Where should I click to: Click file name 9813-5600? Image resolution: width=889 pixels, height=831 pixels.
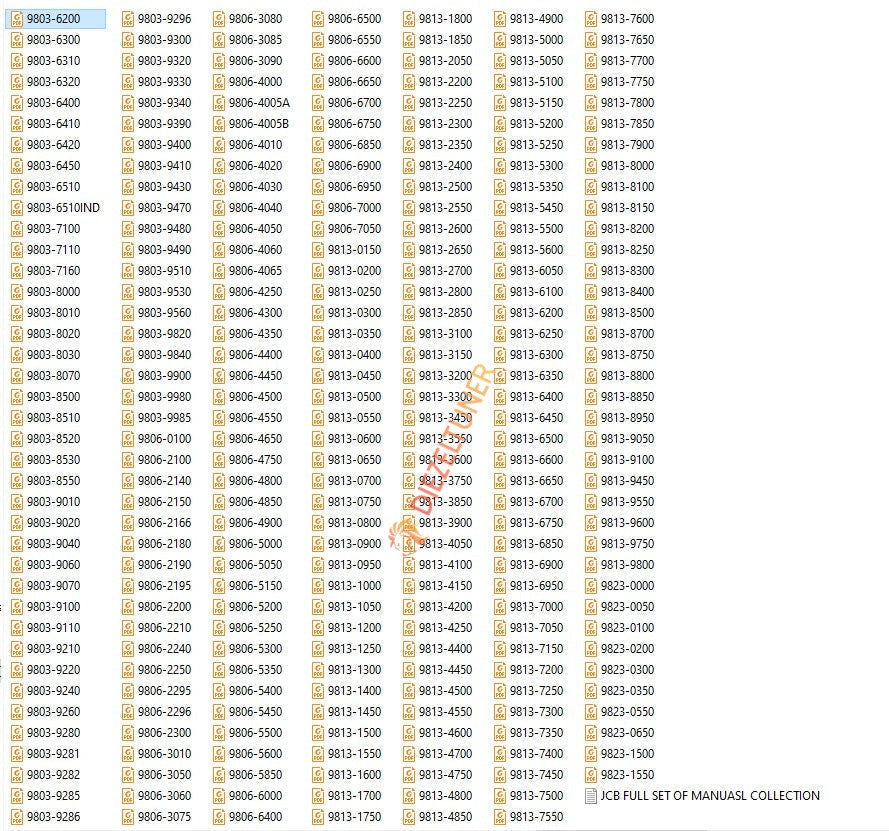[536, 250]
